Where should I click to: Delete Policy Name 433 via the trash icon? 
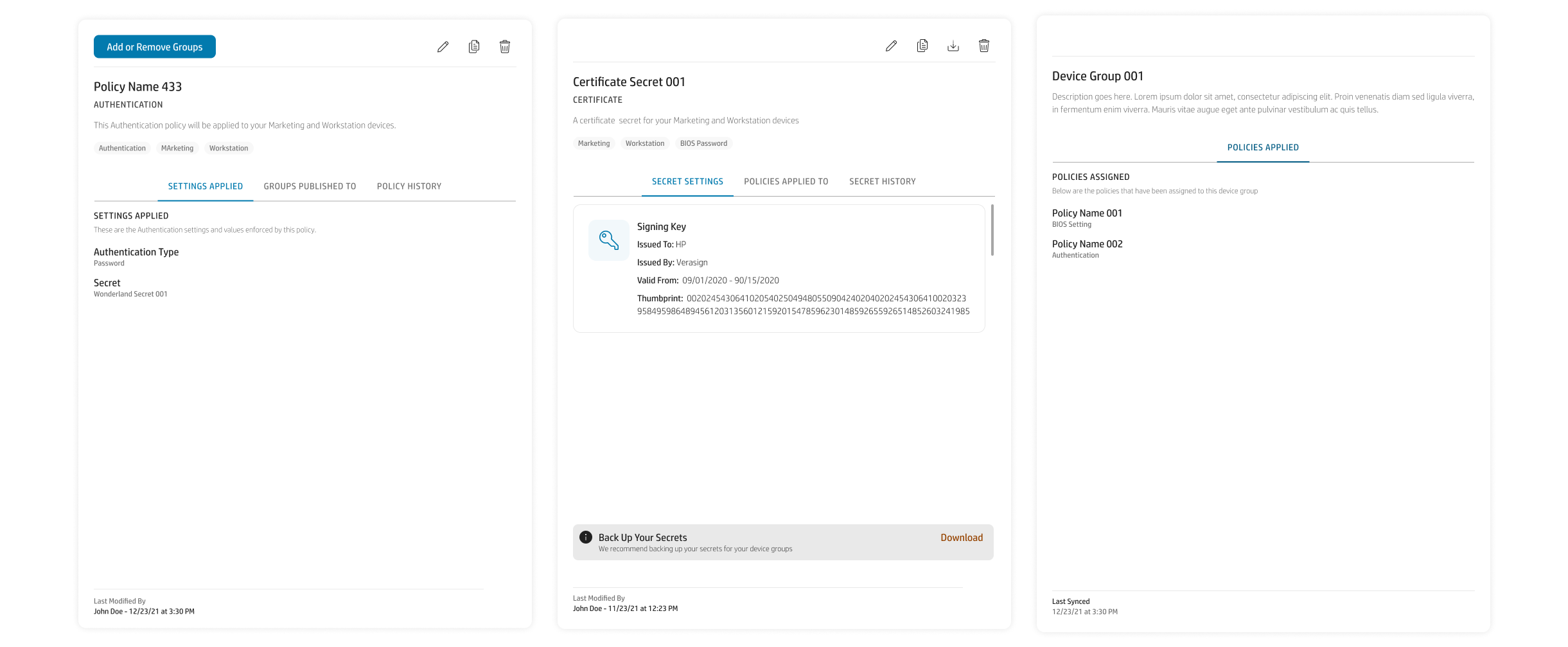click(505, 46)
